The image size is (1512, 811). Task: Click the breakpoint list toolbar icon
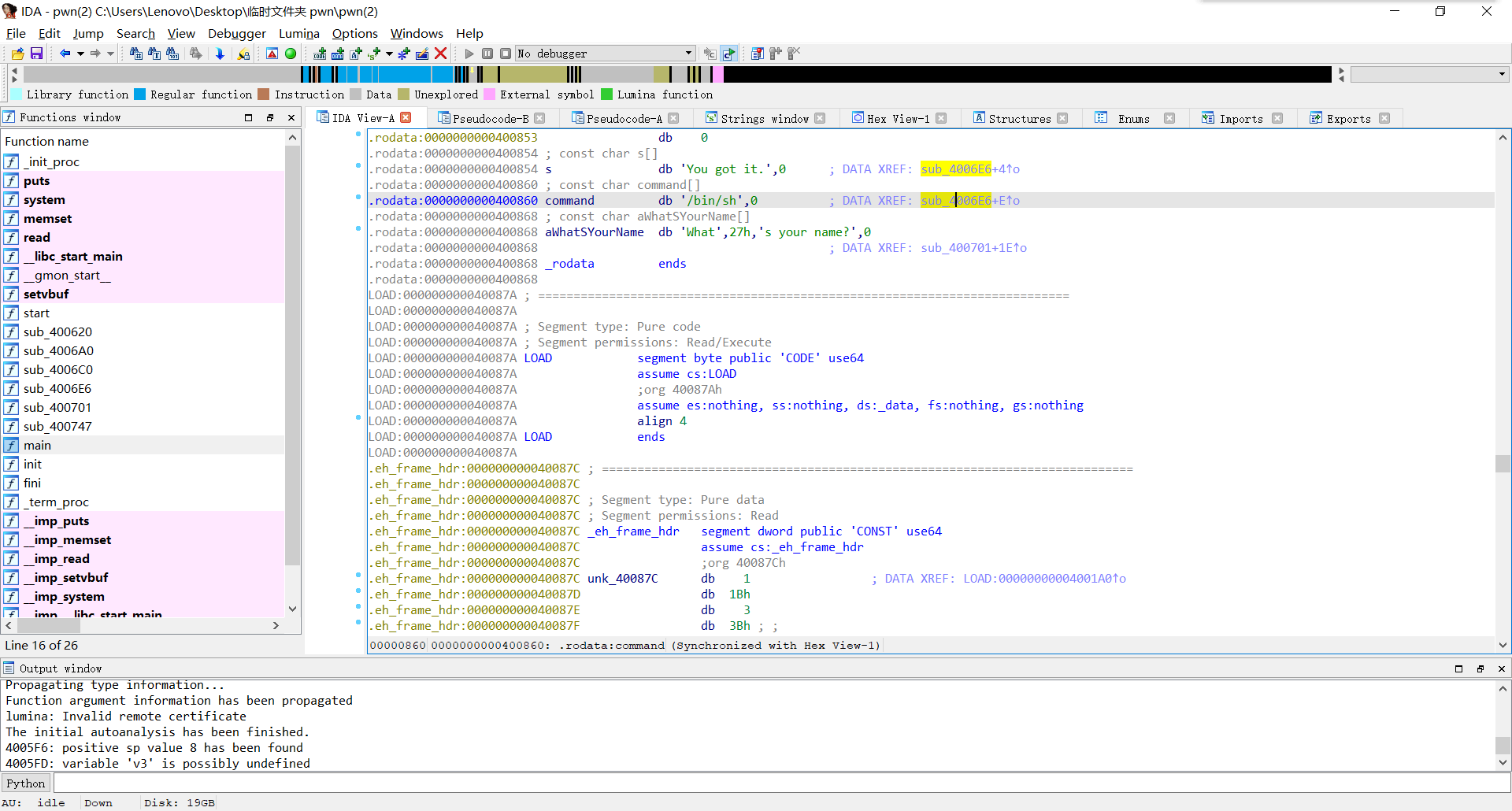coord(758,54)
